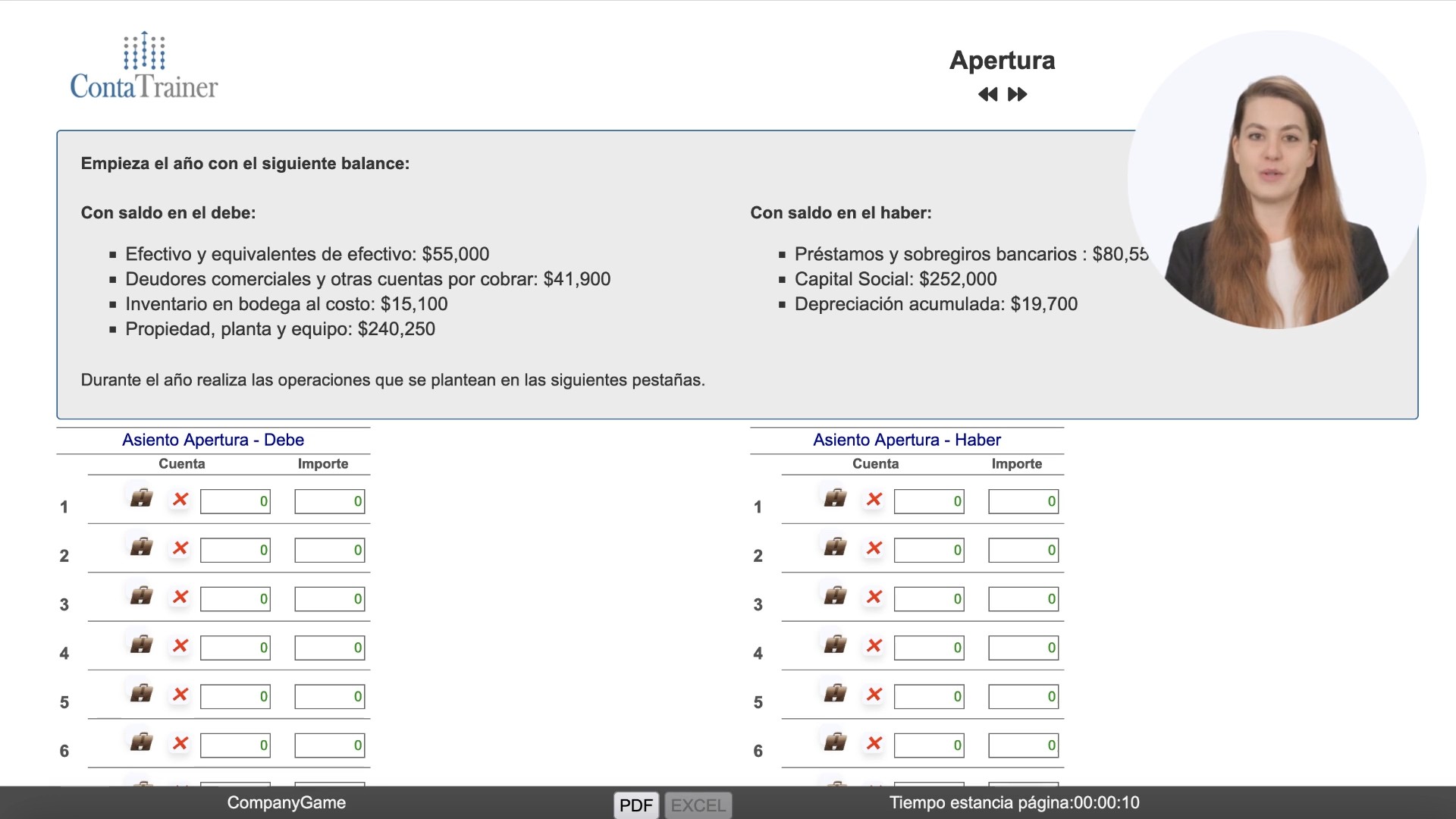
Task: Clear Debe row 1 with red X
Action: [x=180, y=499]
